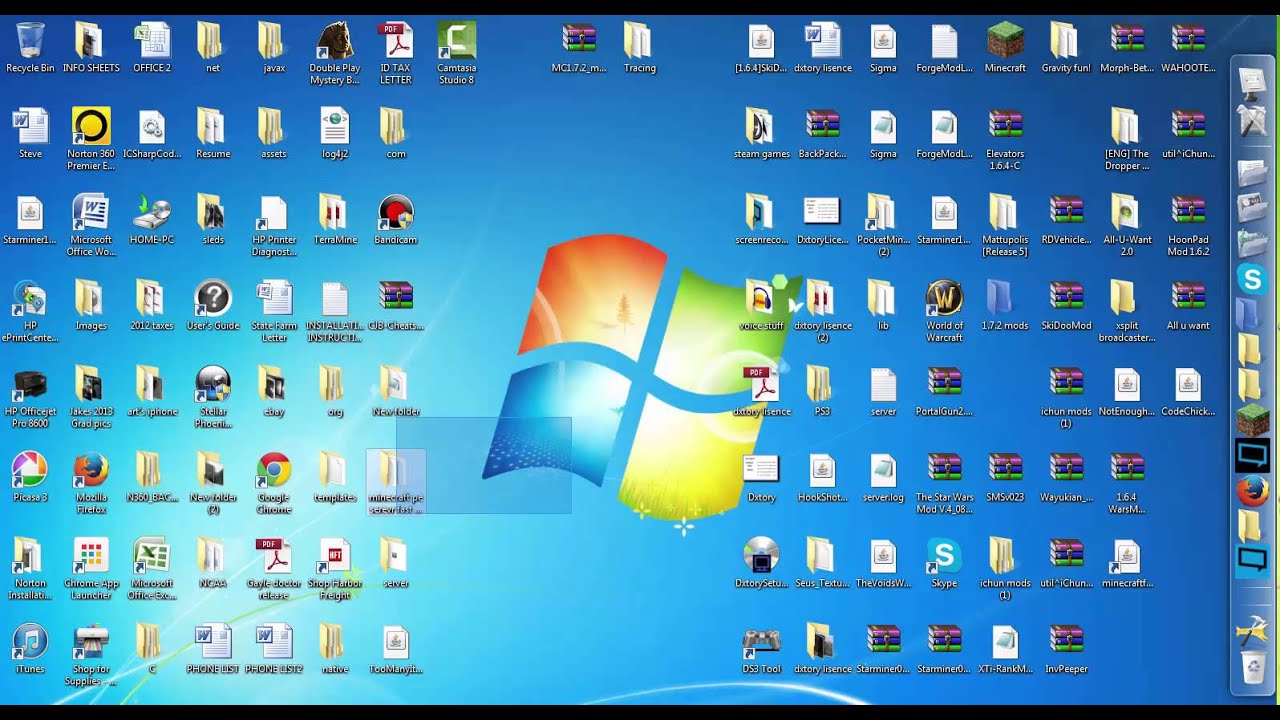Open the TerraMine folder
Screen dimensions: 1280x720
point(335,220)
